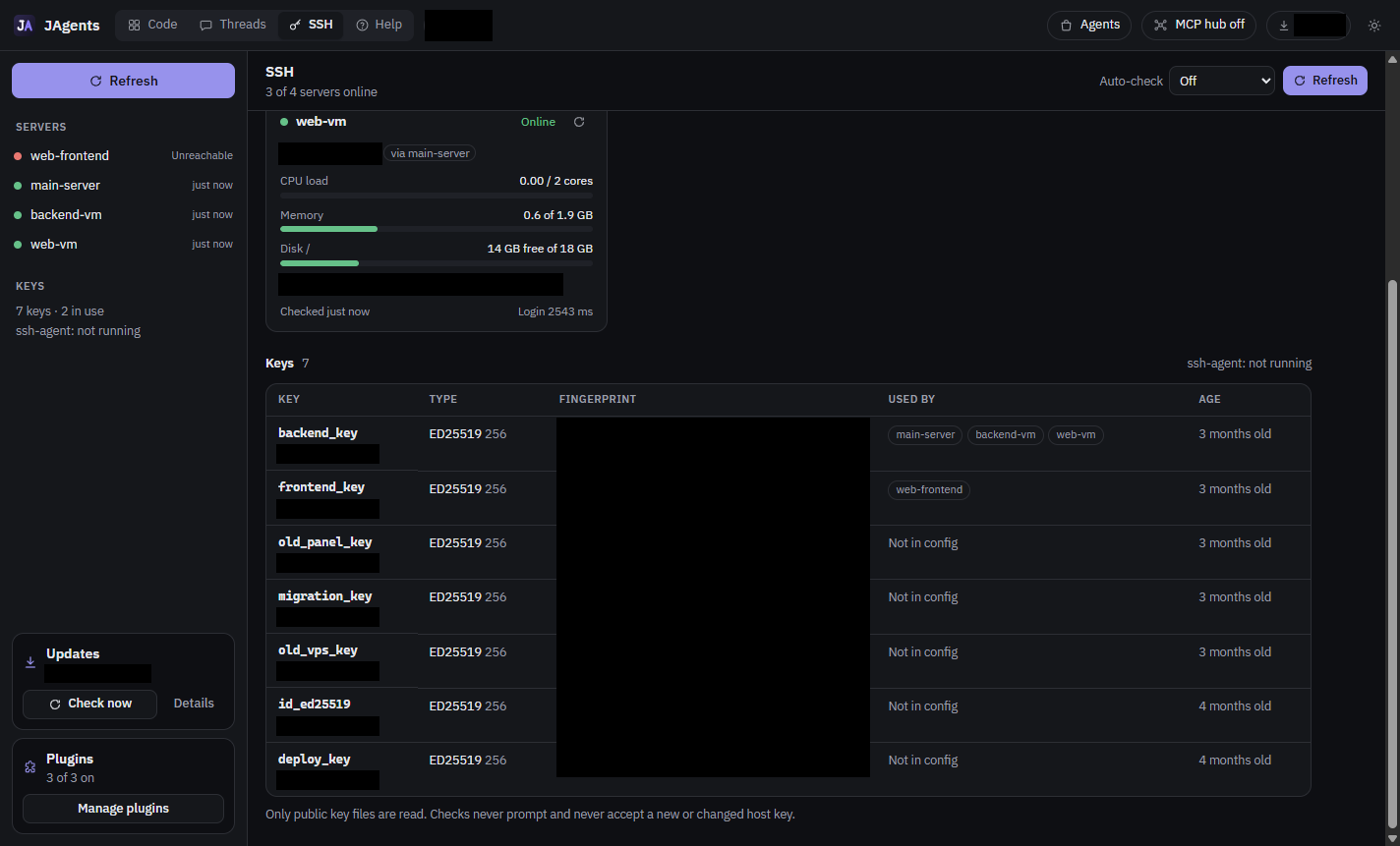1400x846 pixels.
Task: Click the backend_key name
Action: [318, 433]
